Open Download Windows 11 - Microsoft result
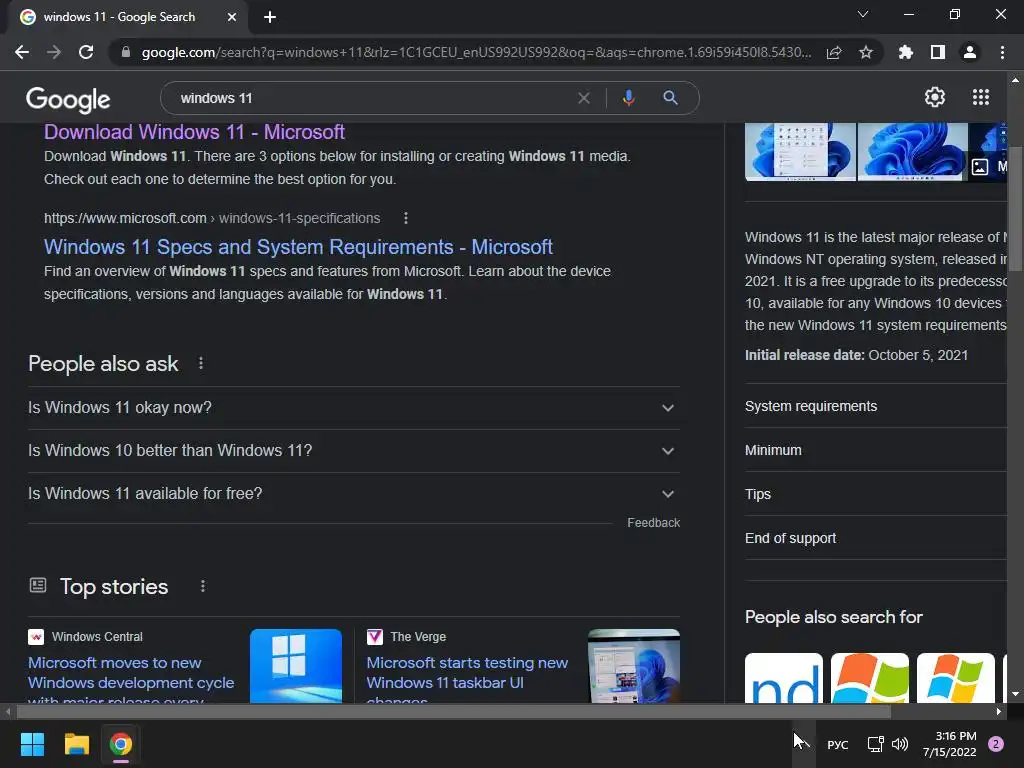 coord(194,132)
